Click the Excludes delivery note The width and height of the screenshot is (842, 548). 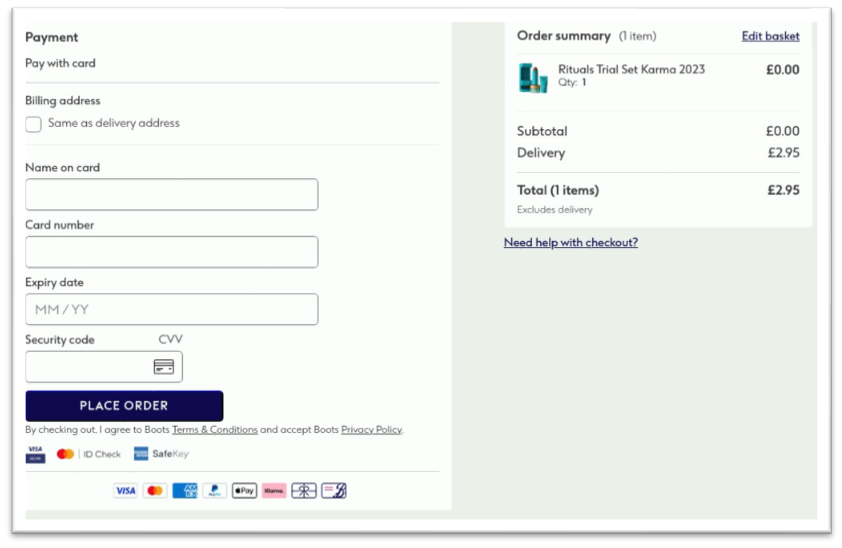(555, 209)
